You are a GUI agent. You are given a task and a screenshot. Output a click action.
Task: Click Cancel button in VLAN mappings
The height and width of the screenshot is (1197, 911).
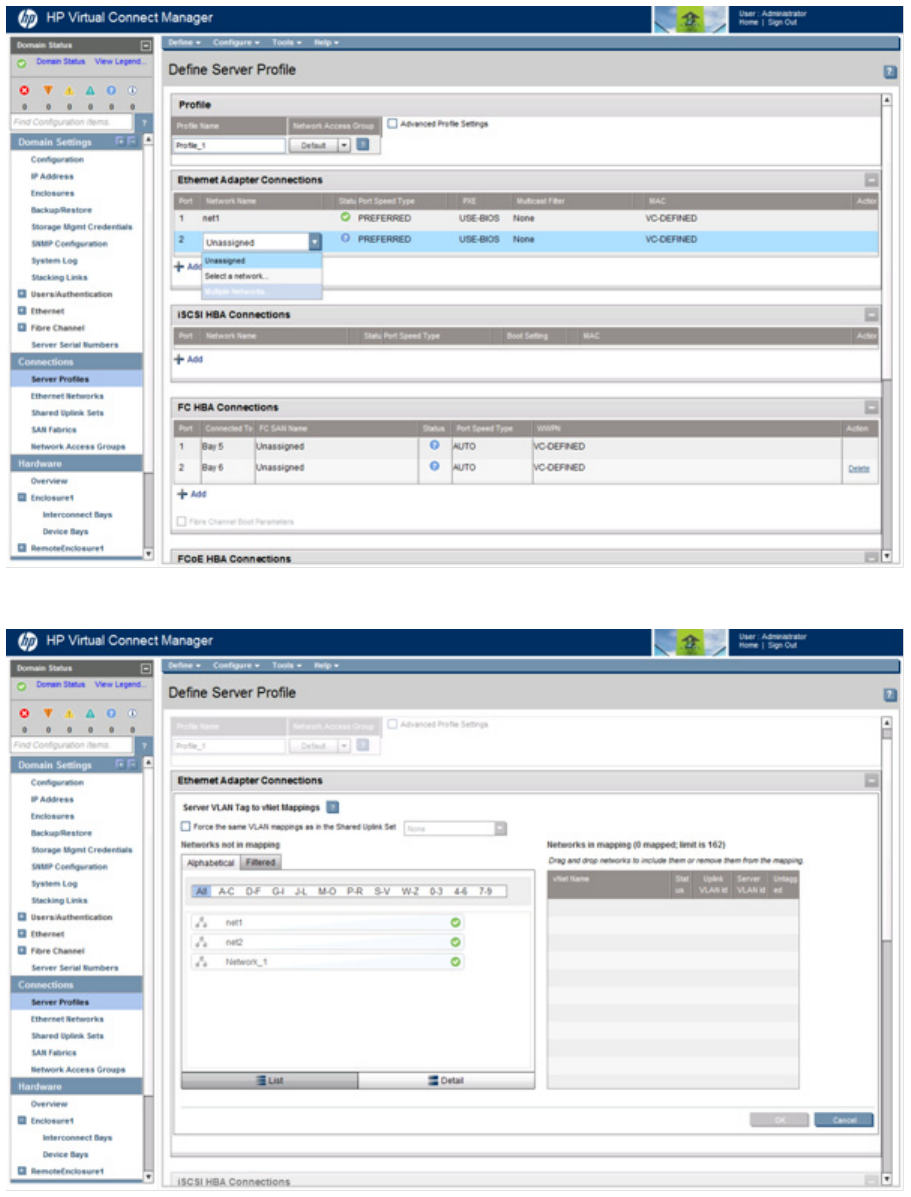coord(844,1119)
